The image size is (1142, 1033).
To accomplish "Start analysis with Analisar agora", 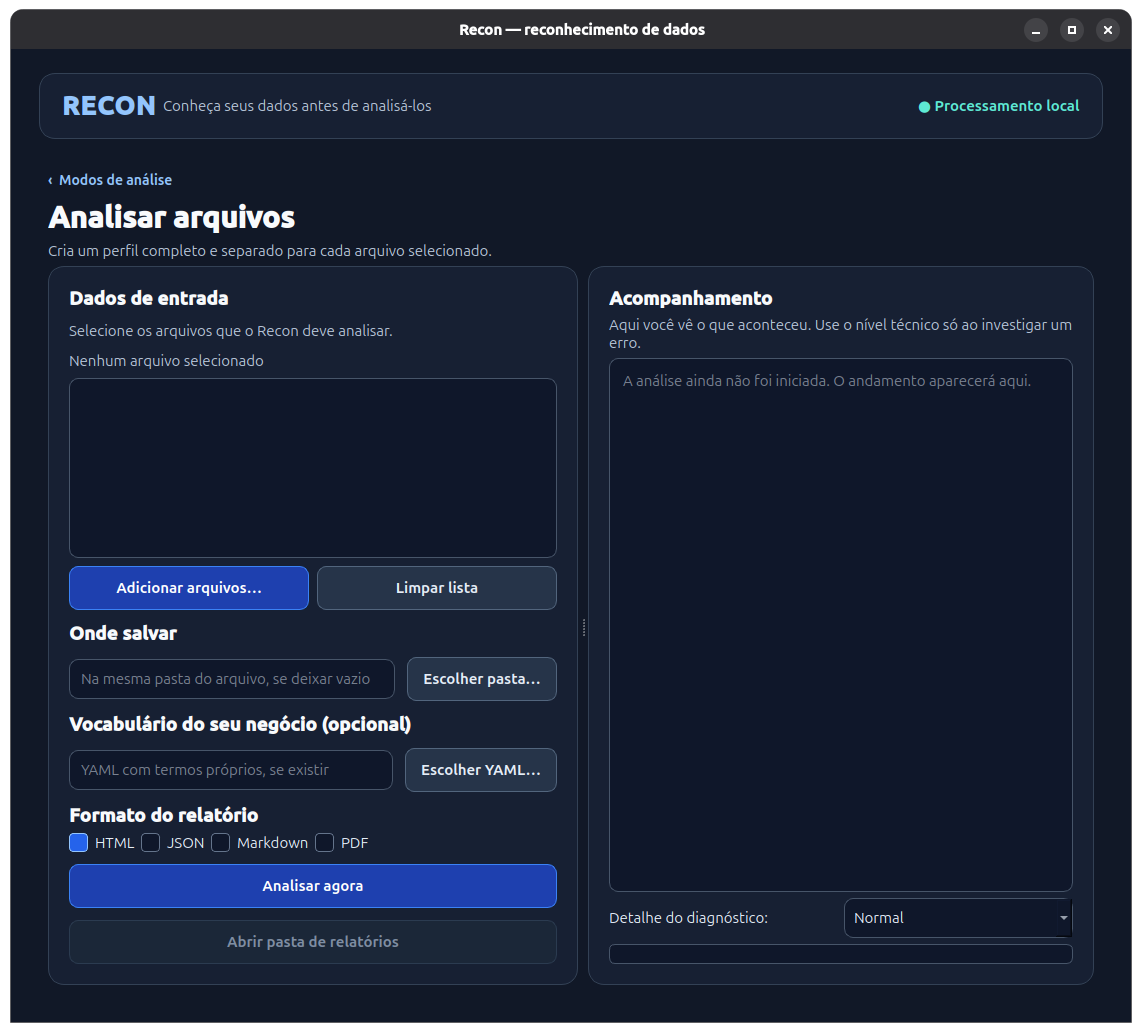I will coord(312,886).
